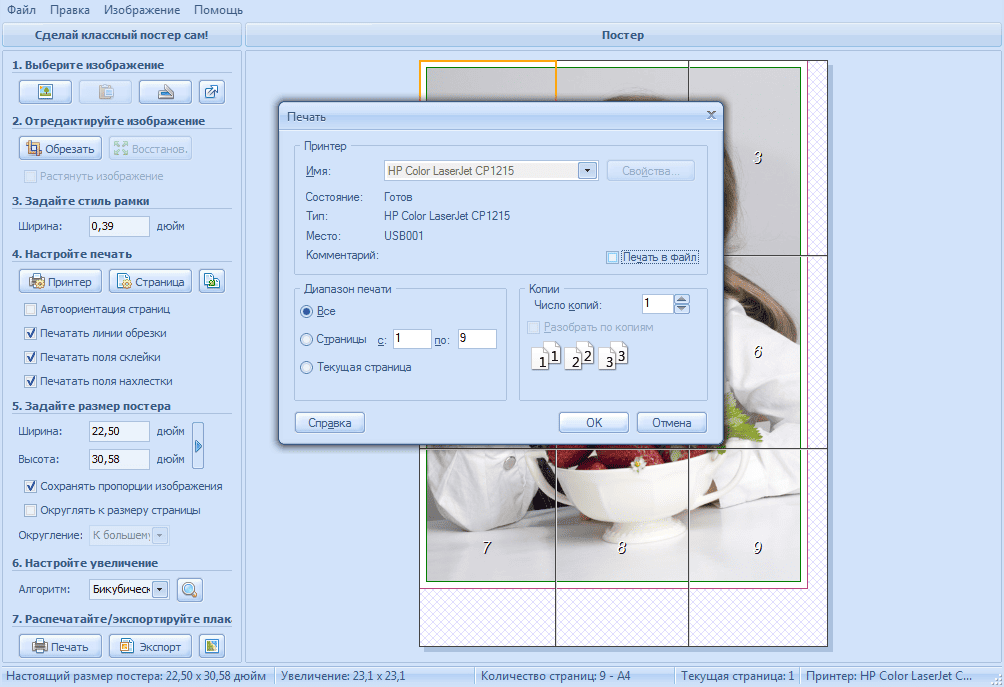Click the Настоящий размер постера status entry

[136, 676]
